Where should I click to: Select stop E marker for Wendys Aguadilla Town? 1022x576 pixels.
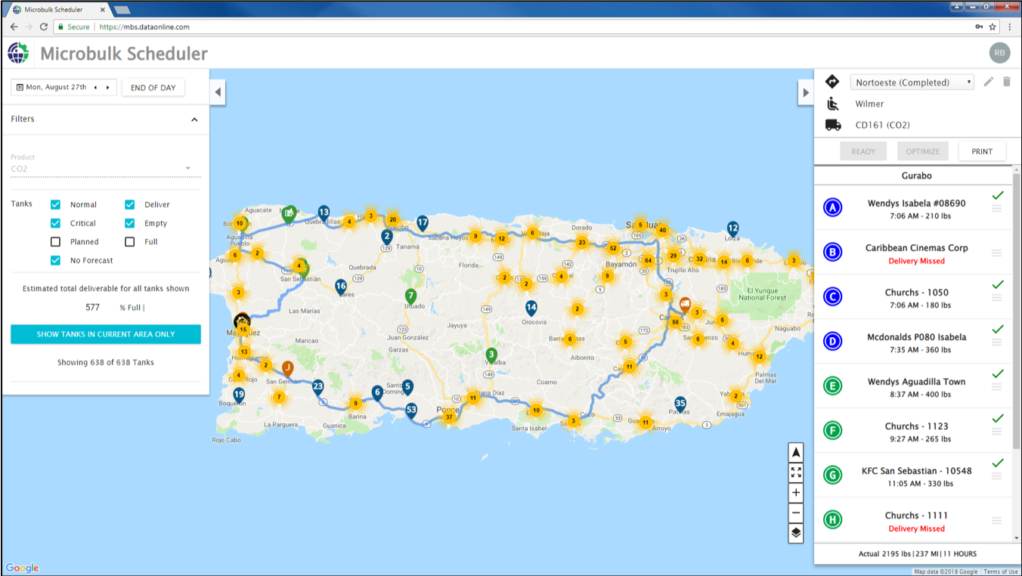(x=832, y=386)
